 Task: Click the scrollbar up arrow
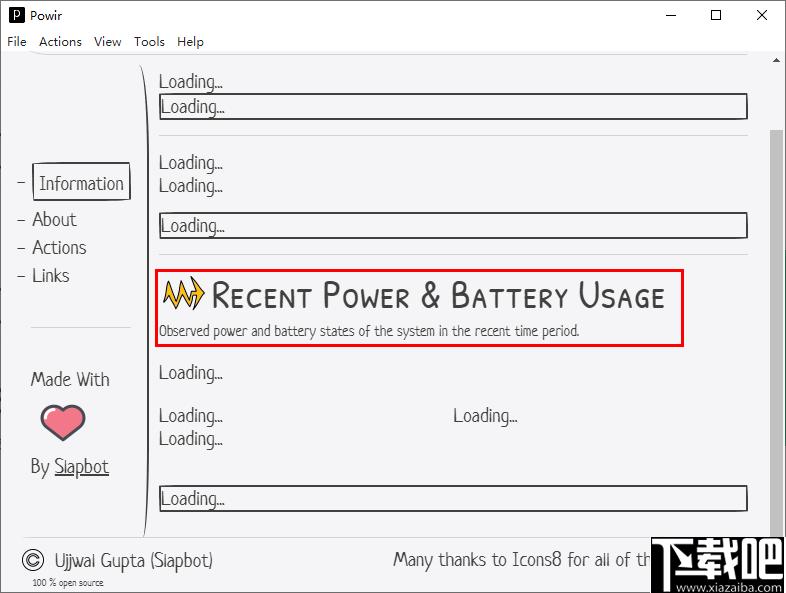point(776,60)
